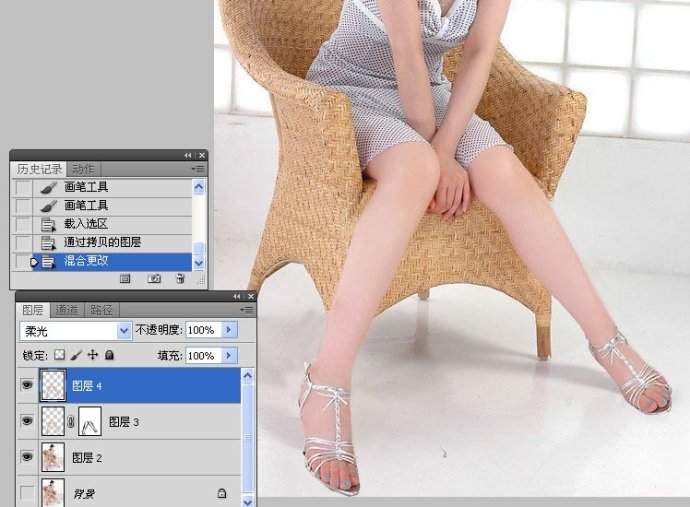The width and height of the screenshot is (690, 507).
Task: Open the history panel flyout menu
Action: point(198,169)
